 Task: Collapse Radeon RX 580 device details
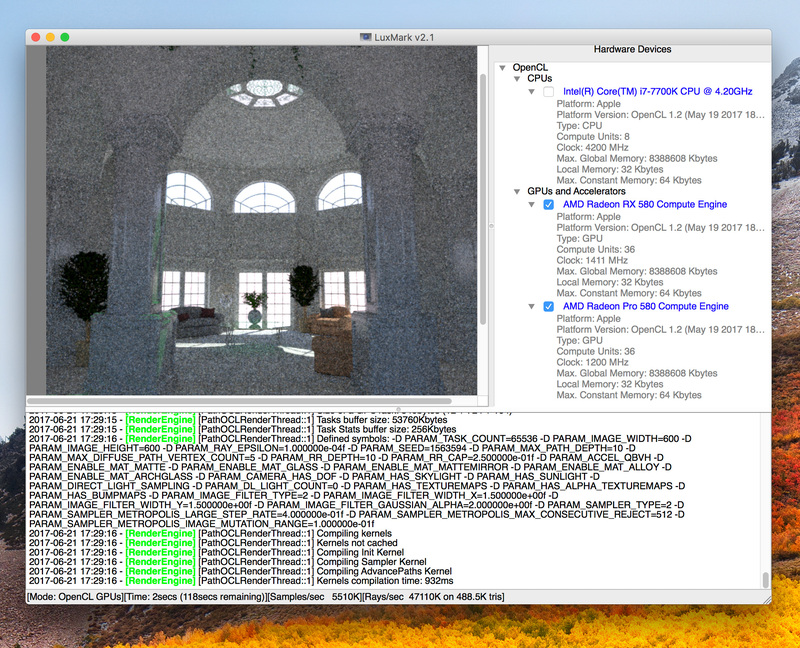pyautogui.click(x=532, y=205)
